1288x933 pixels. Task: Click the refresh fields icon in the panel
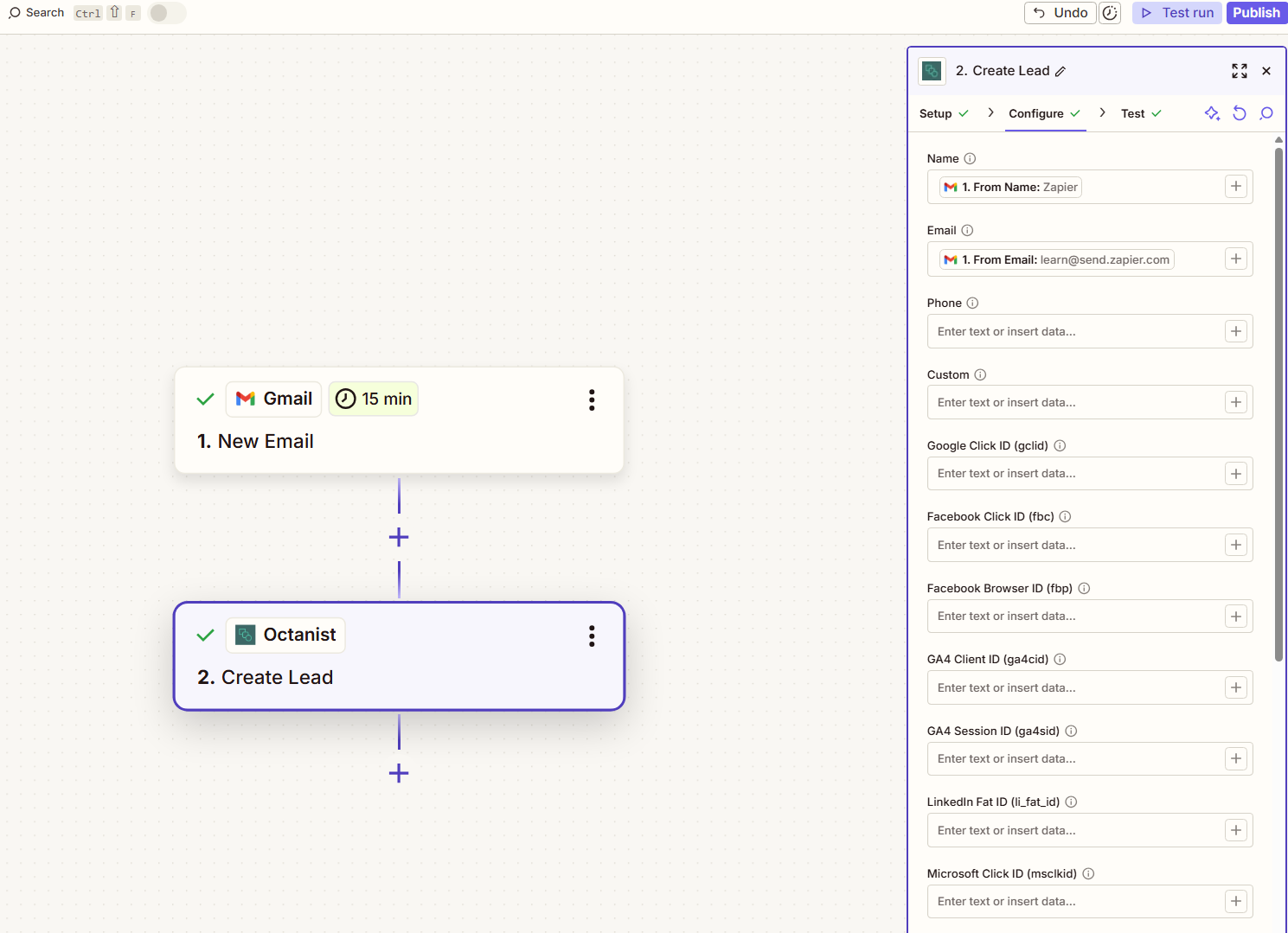1239,113
